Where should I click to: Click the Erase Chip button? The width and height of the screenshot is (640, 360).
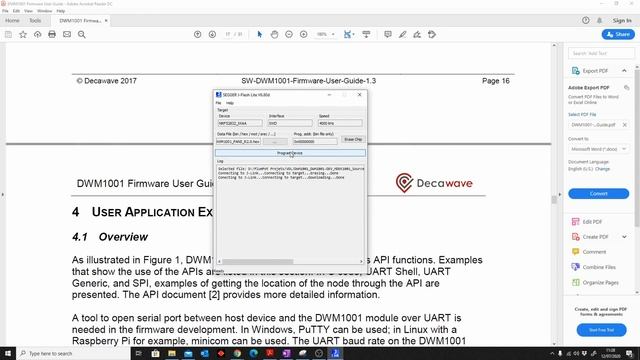353,140
